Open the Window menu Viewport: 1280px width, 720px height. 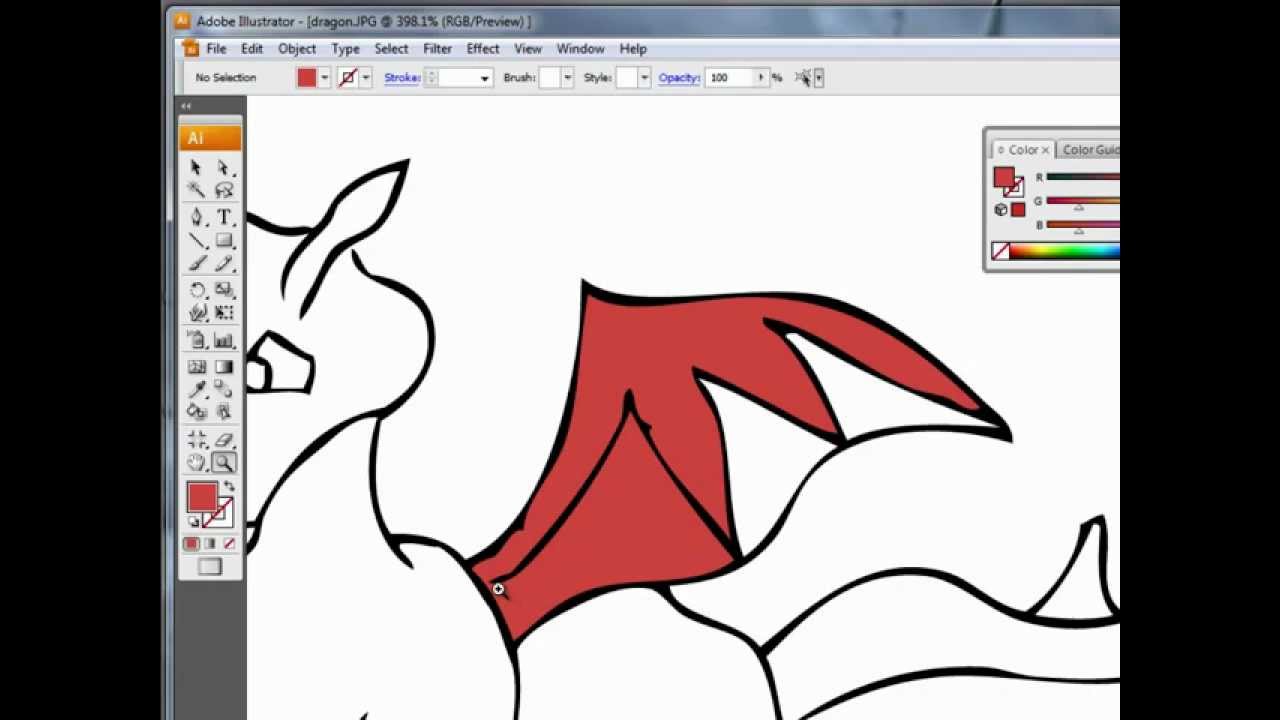point(580,48)
